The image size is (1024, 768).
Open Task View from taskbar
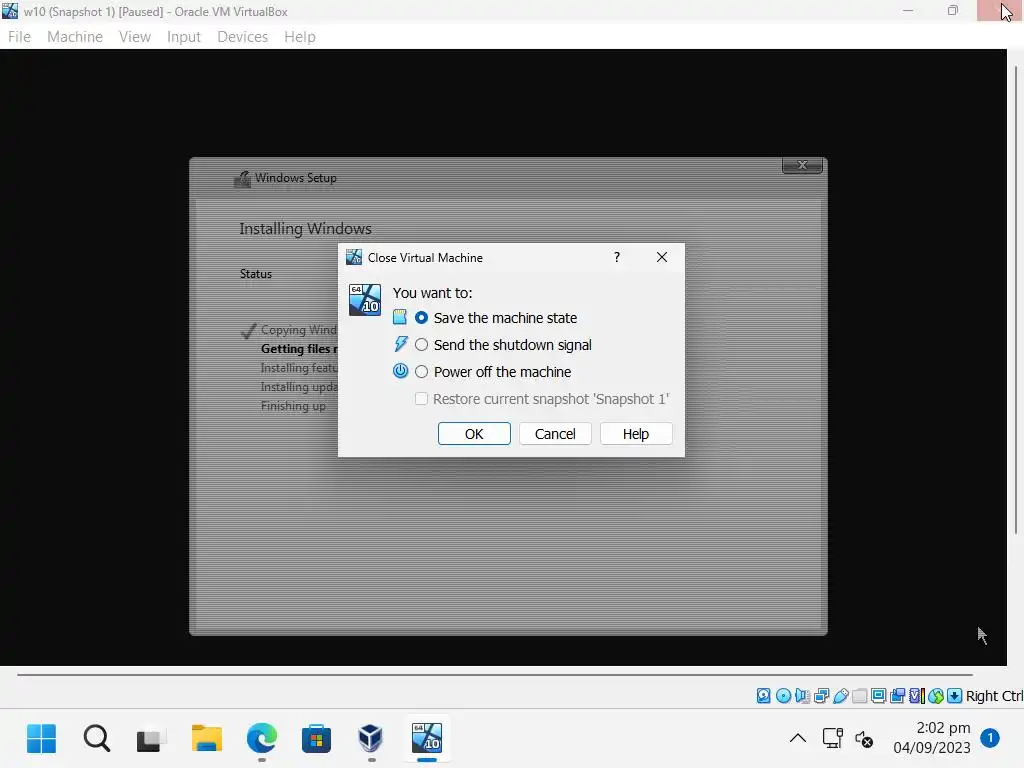(x=152, y=739)
